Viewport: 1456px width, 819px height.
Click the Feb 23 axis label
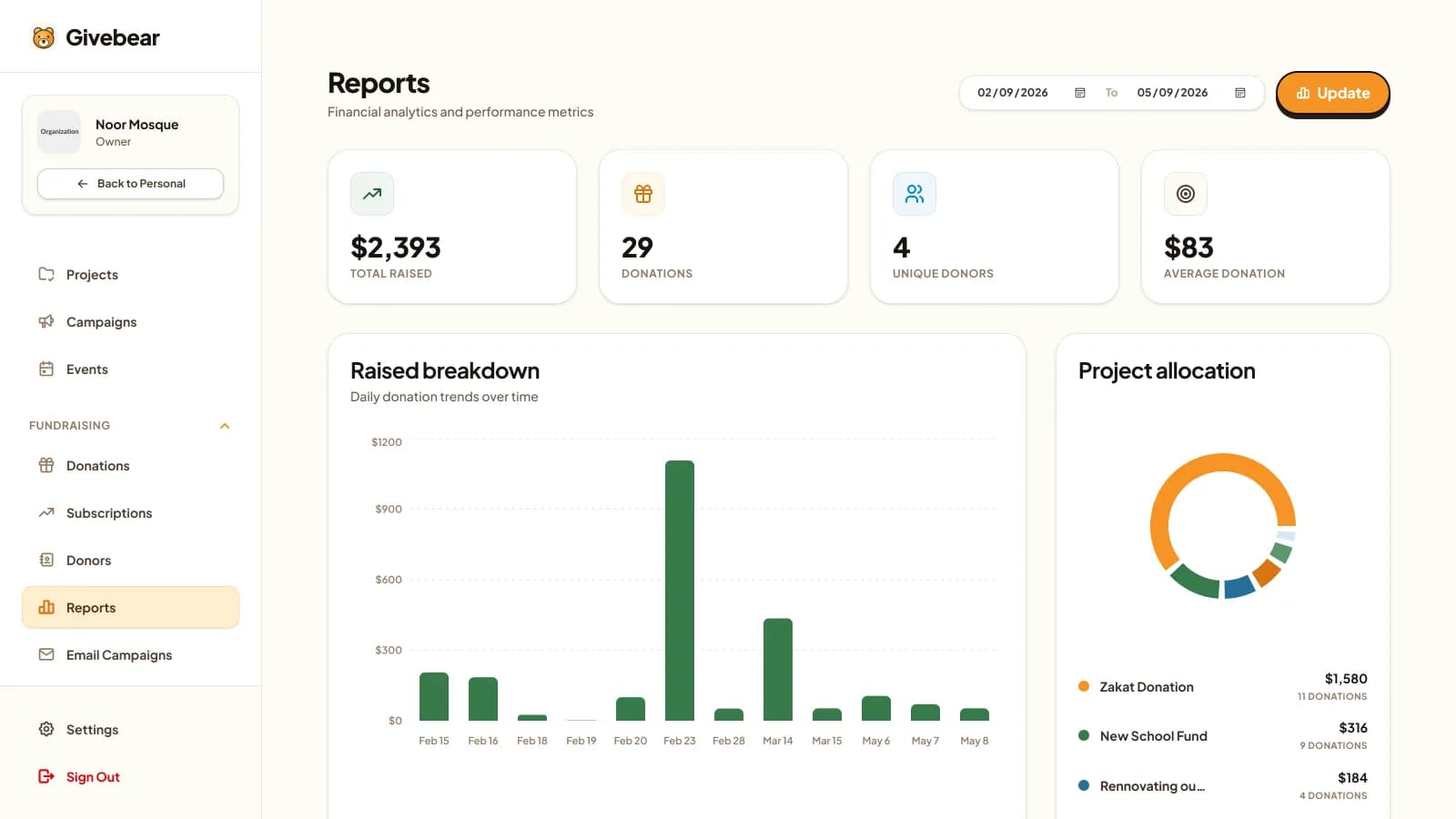680,741
